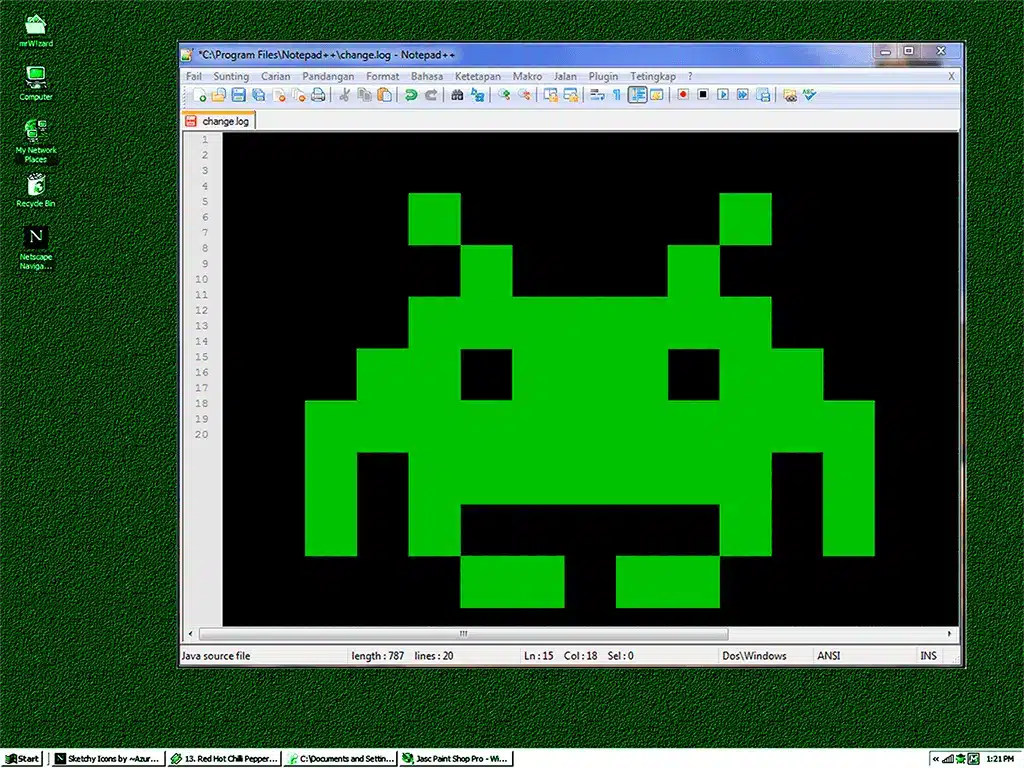Select the Recycle Bin desktop icon
Viewport: 1024px width, 768px height.
pyautogui.click(x=36, y=191)
